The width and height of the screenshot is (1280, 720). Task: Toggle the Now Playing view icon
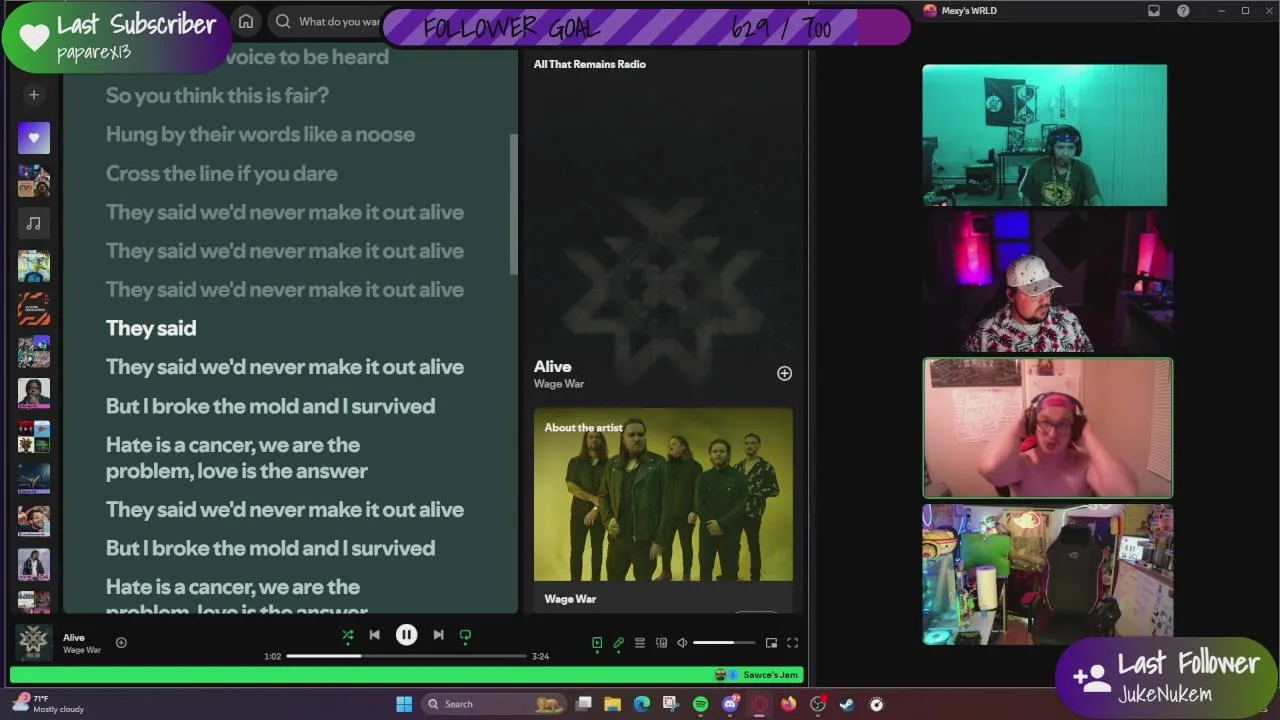597,643
